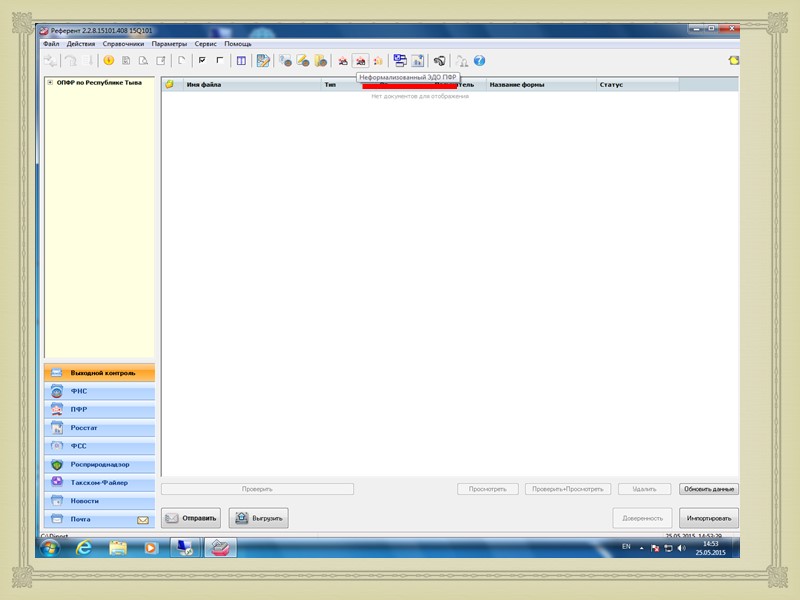Screen dimensions: 800x600
Task: Click the Проверить+Просмотреть button
Action: (568, 489)
